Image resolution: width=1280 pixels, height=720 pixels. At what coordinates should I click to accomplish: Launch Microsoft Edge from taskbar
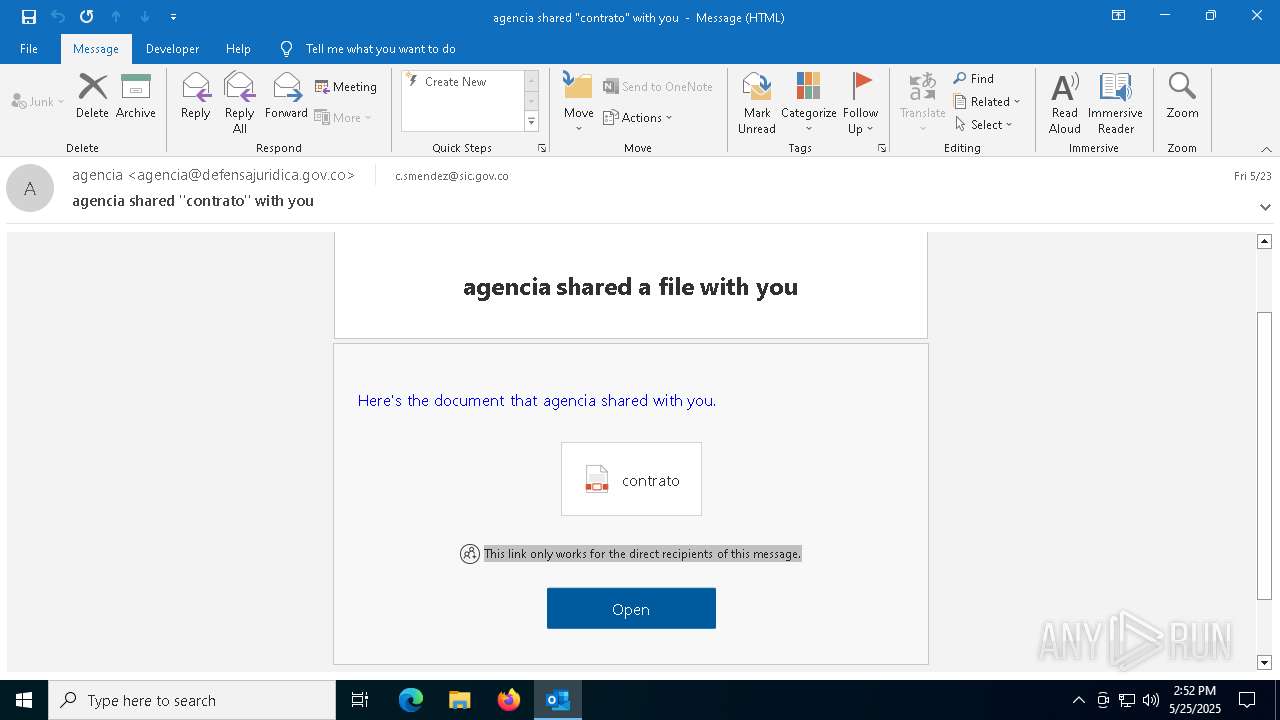click(411, 700)
